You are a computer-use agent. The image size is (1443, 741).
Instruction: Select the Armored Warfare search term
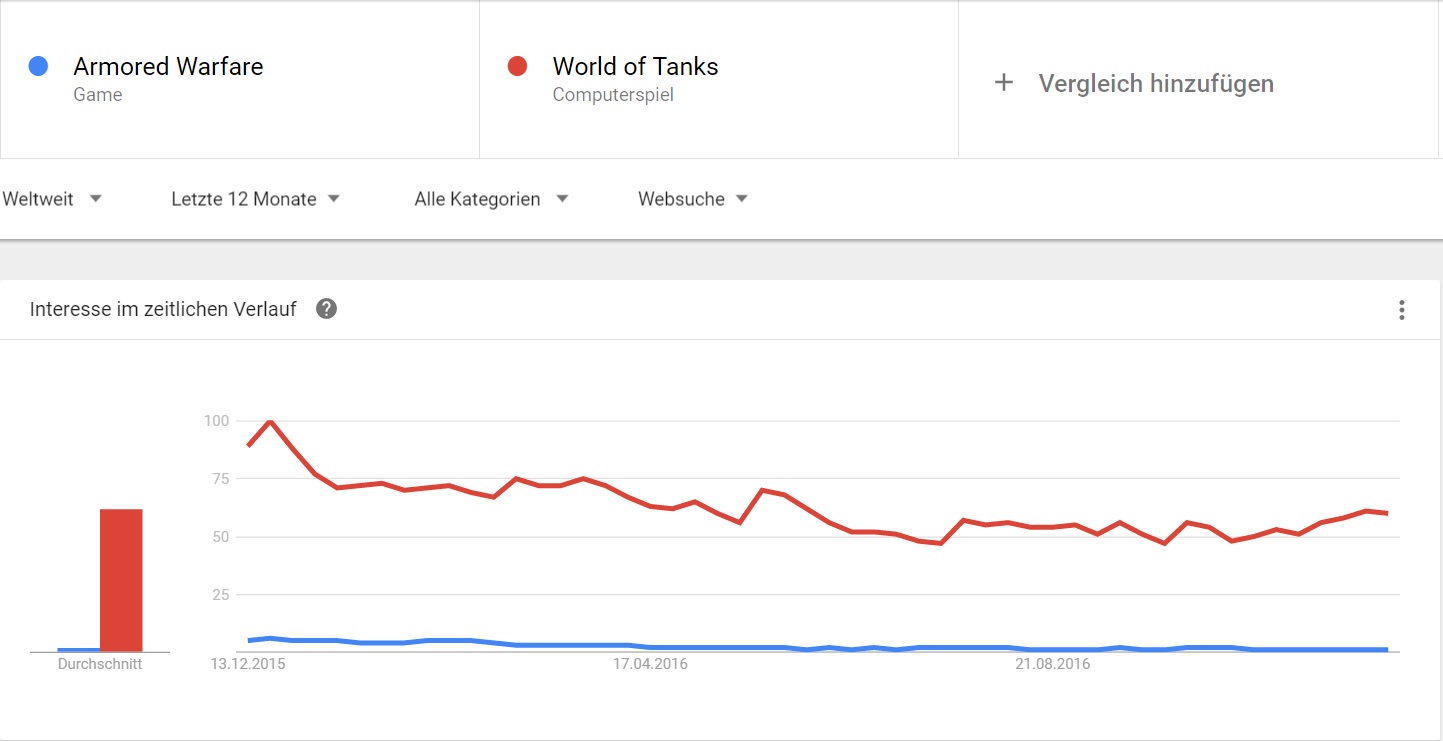pyautogui.click(x=168, y=67)
